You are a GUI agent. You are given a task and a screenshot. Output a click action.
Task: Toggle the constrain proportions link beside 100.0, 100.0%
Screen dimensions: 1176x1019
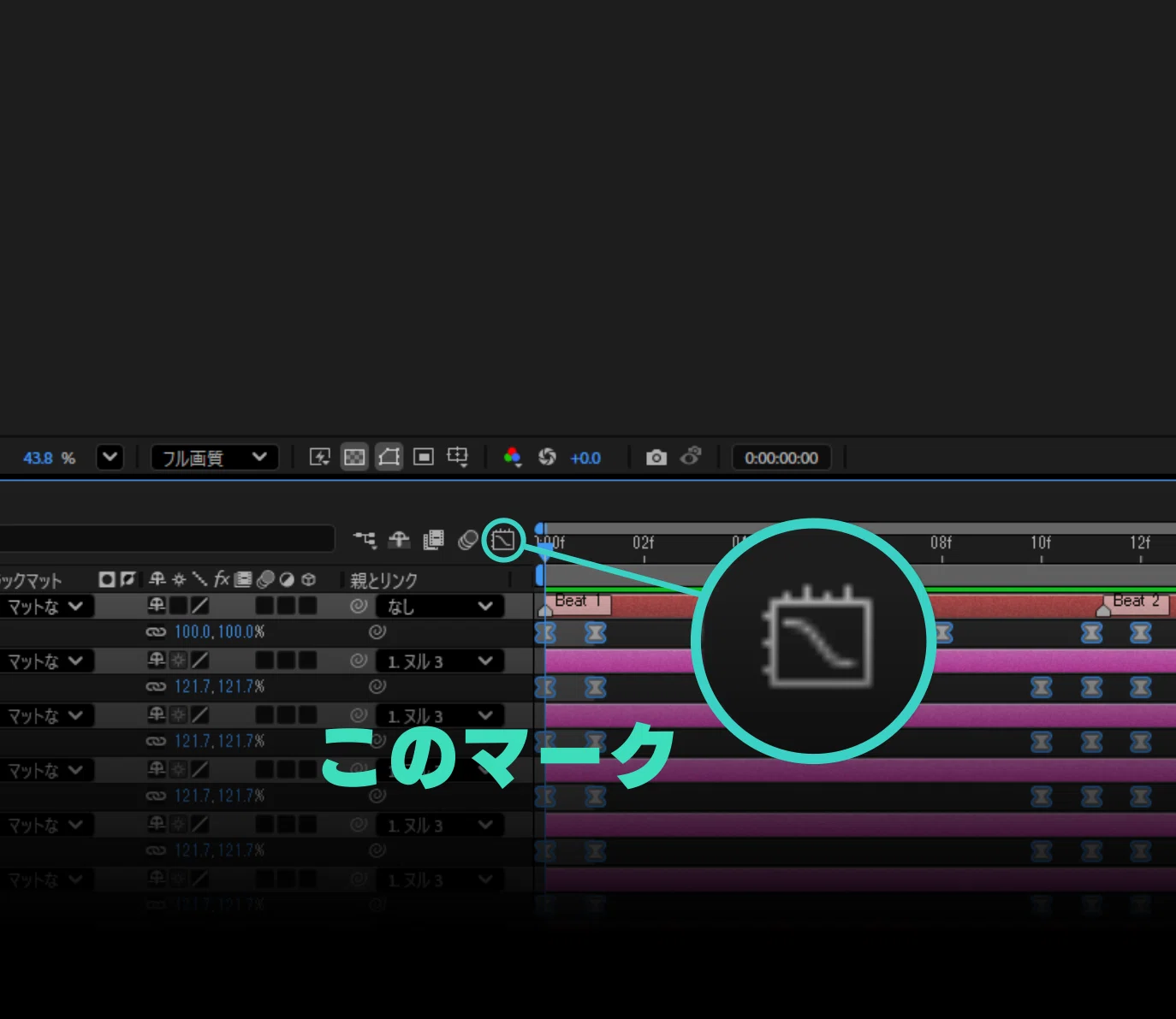tap(156, 632)
